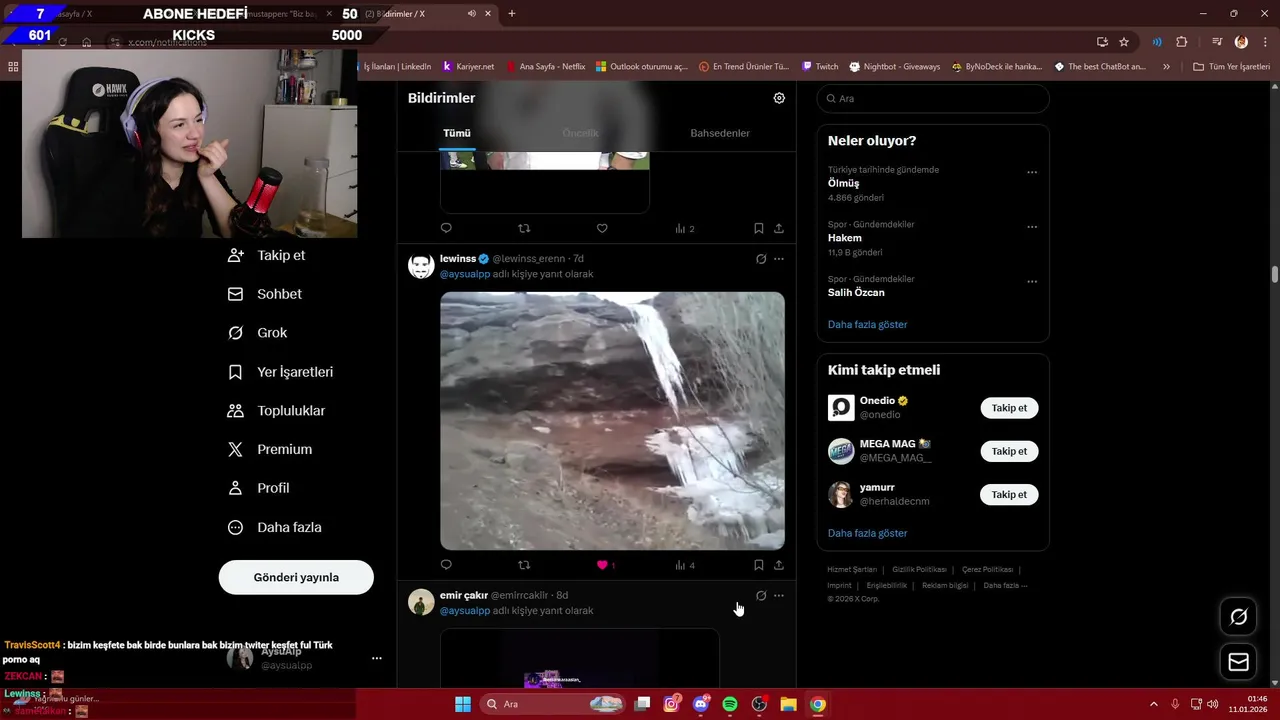
Task: Repost the post showing 2 views
Action: click(x=524, y=228)
